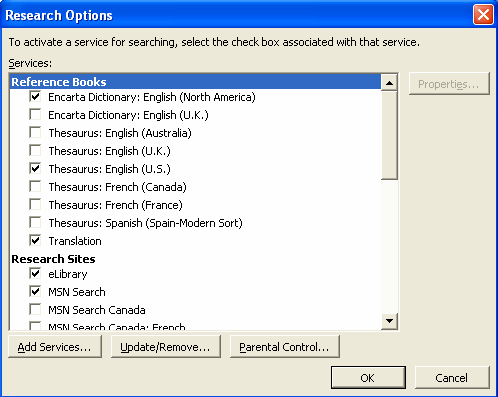Click the scroll down arrow in services list
The height and width of the screenshot is (397, 498).
click(389, 321)
